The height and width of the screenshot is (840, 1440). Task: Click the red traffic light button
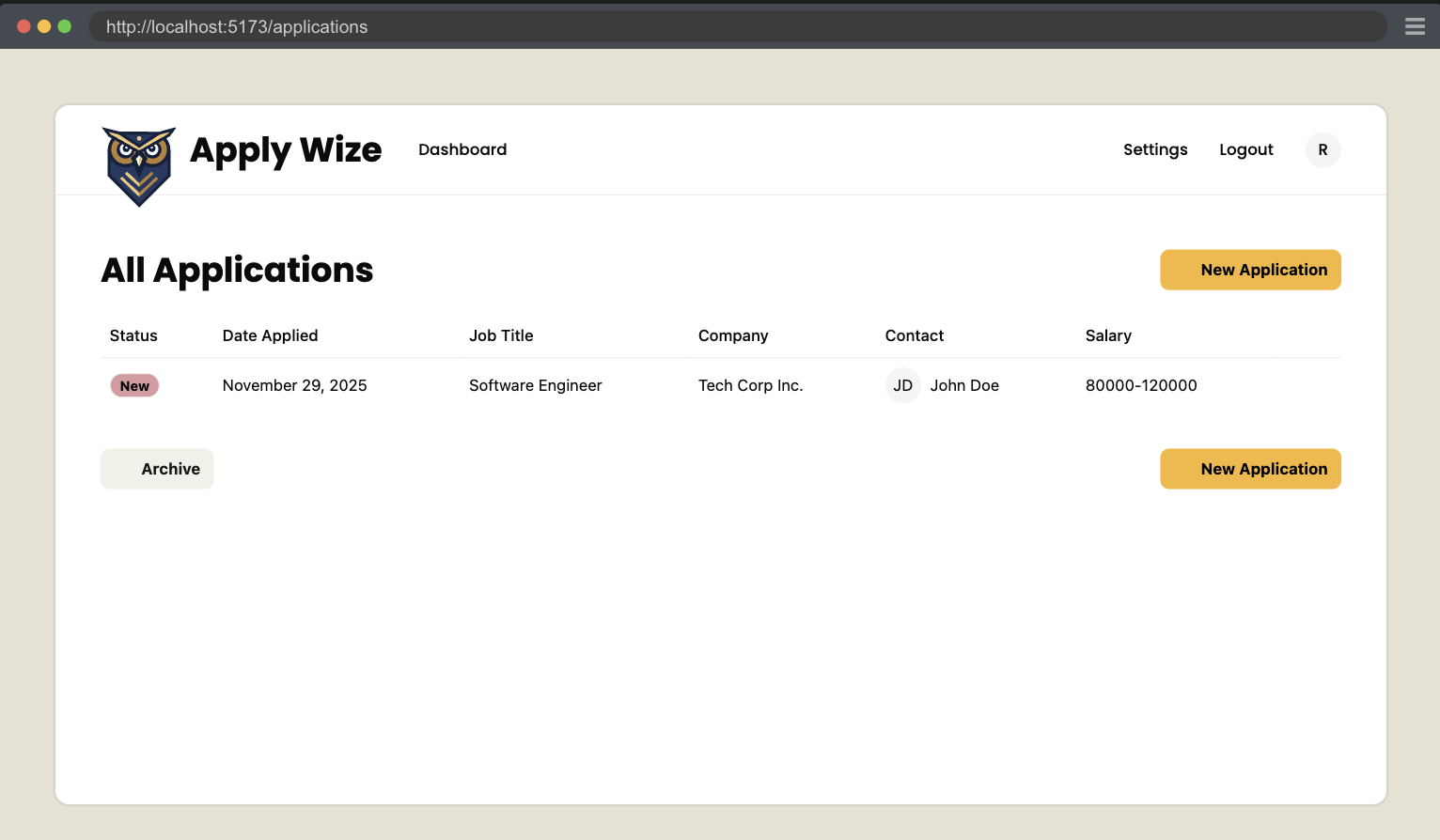click(x=23, y=25)
